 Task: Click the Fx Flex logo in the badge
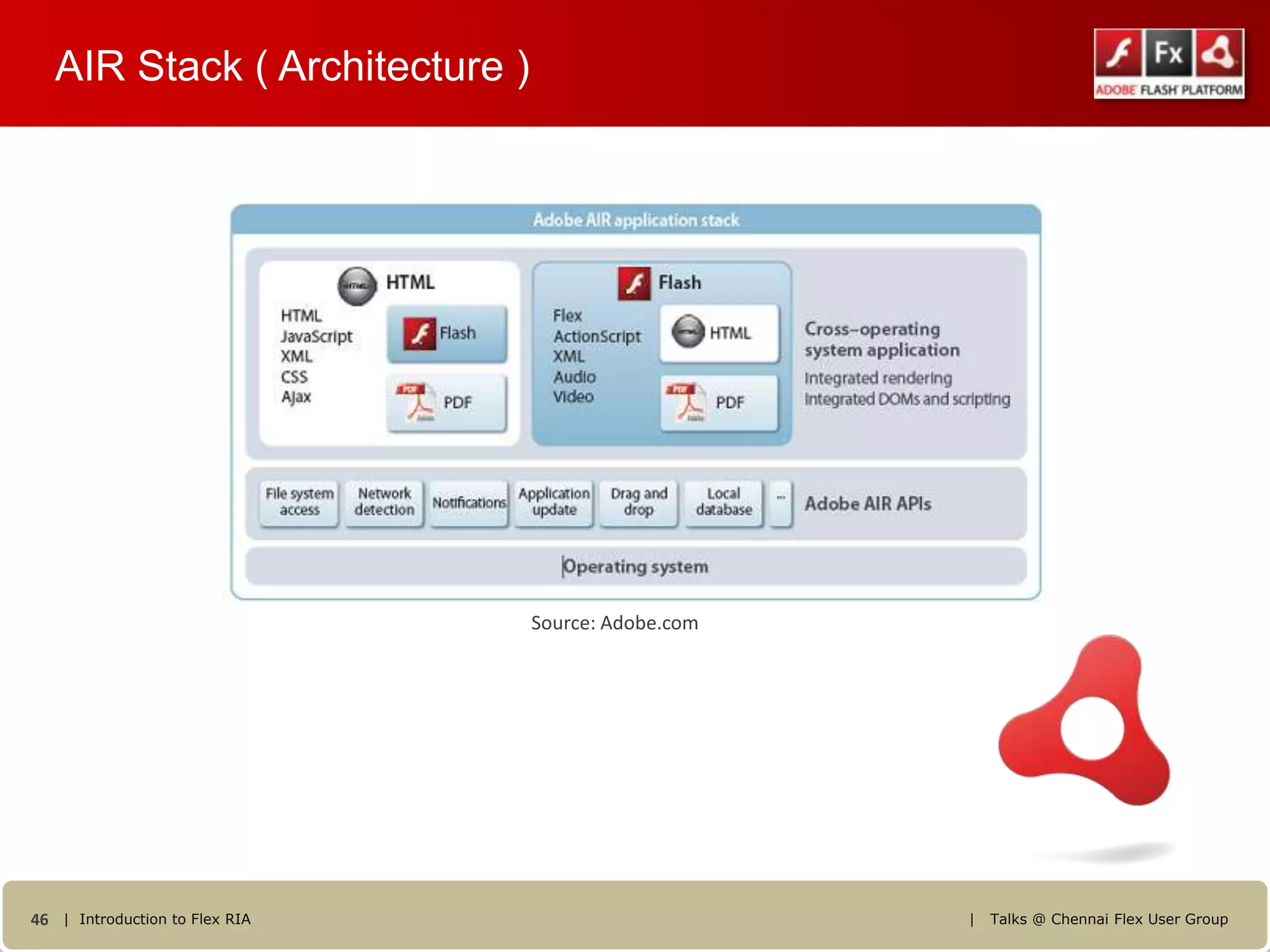pos(1169,53)
